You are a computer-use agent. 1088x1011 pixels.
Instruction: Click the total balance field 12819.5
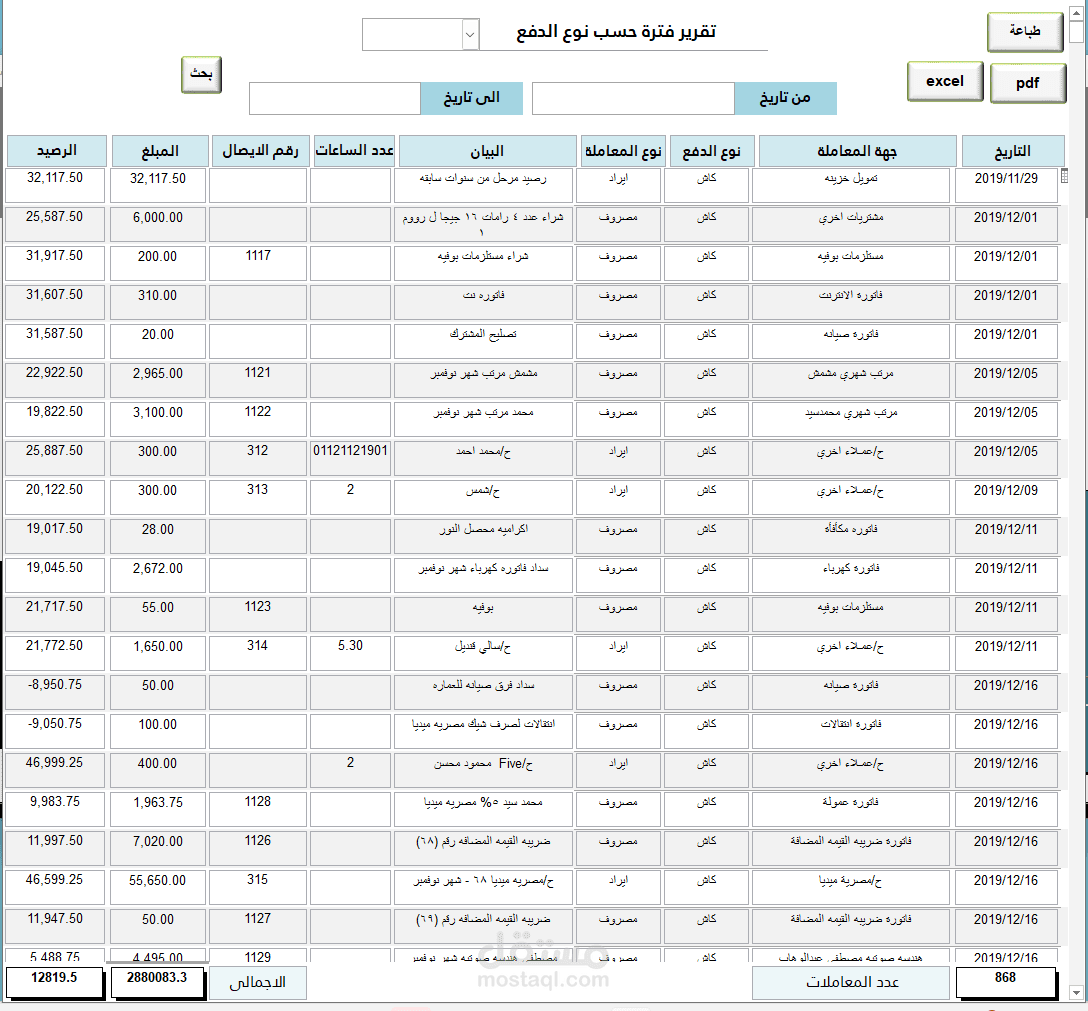tap(54, 982)
